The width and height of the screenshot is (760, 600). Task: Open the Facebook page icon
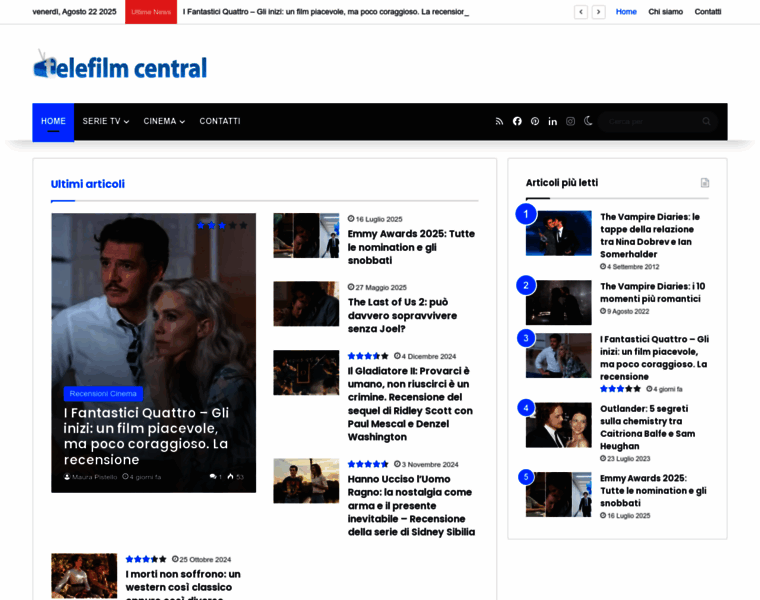pyautogui.click(x=517, y=121)
